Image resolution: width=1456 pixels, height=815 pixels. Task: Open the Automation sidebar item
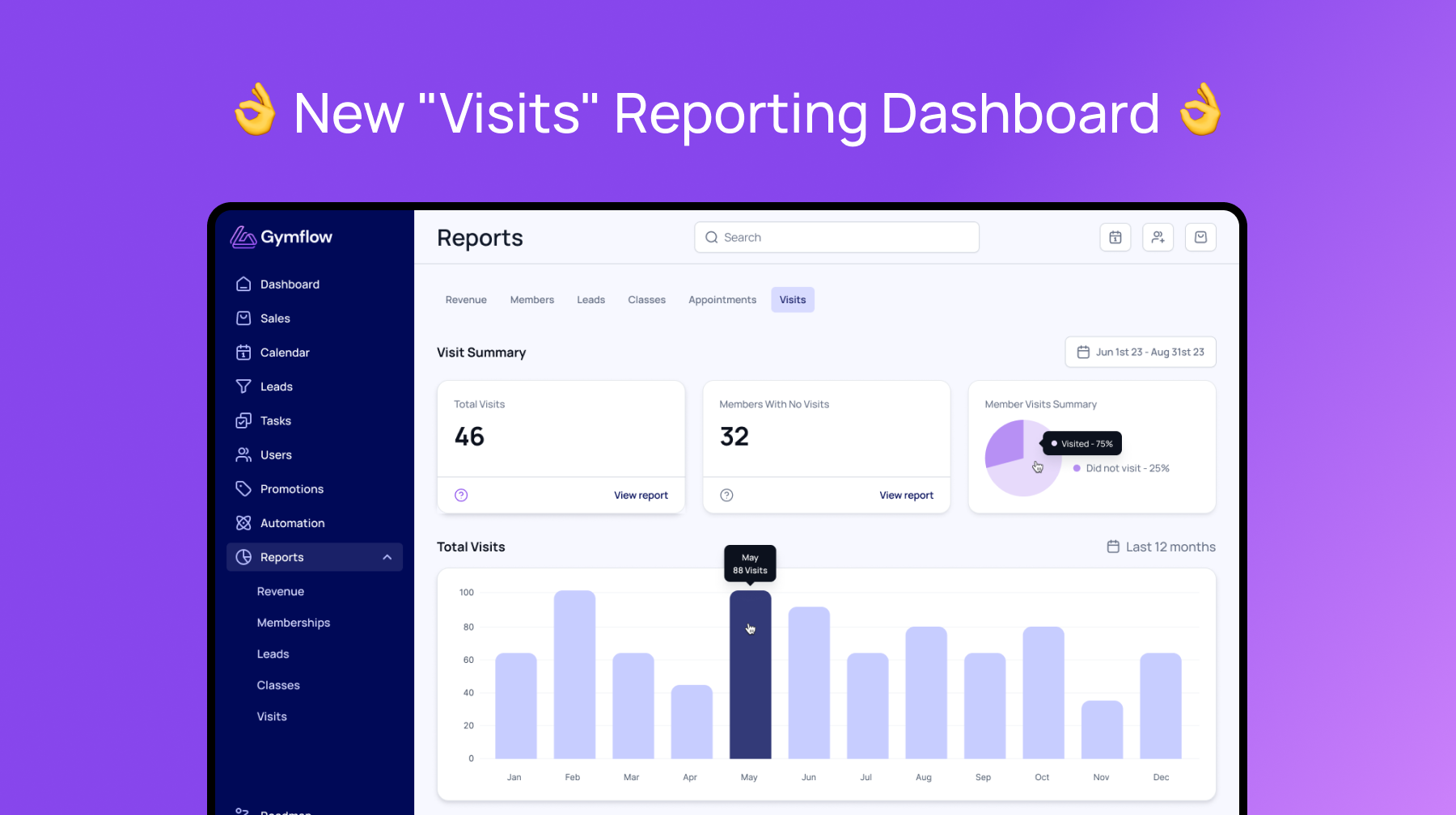click(292, 523)
